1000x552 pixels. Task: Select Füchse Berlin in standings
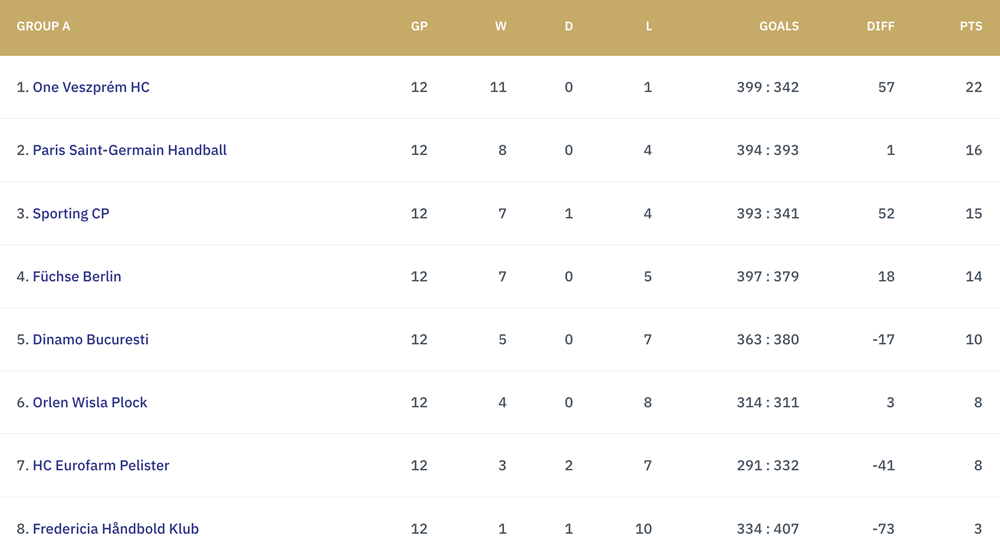coord(77,277)
